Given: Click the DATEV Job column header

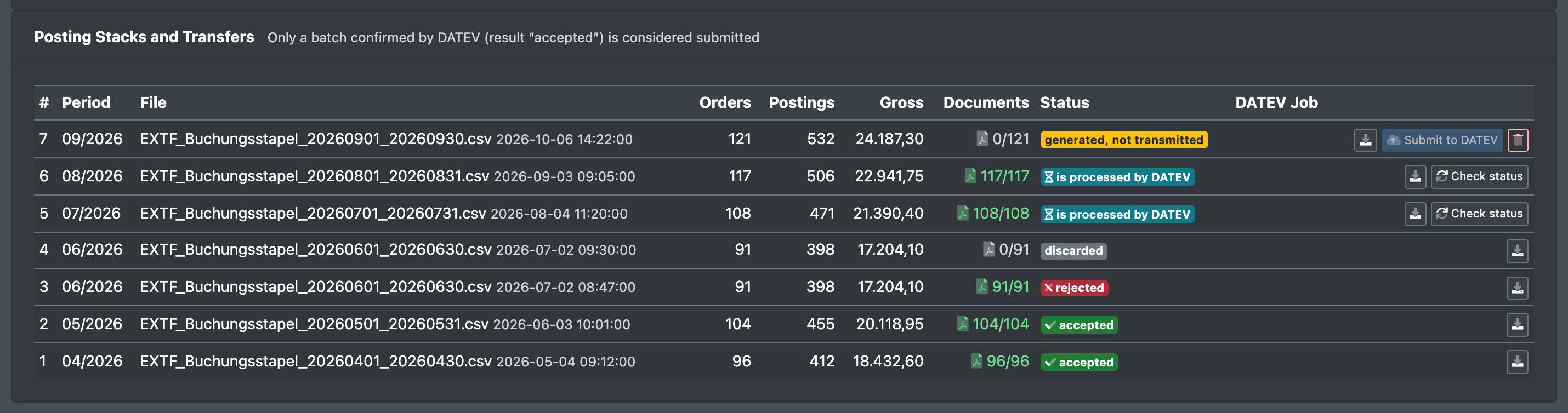Looking at the screenshot, I should pos(1276,103).
